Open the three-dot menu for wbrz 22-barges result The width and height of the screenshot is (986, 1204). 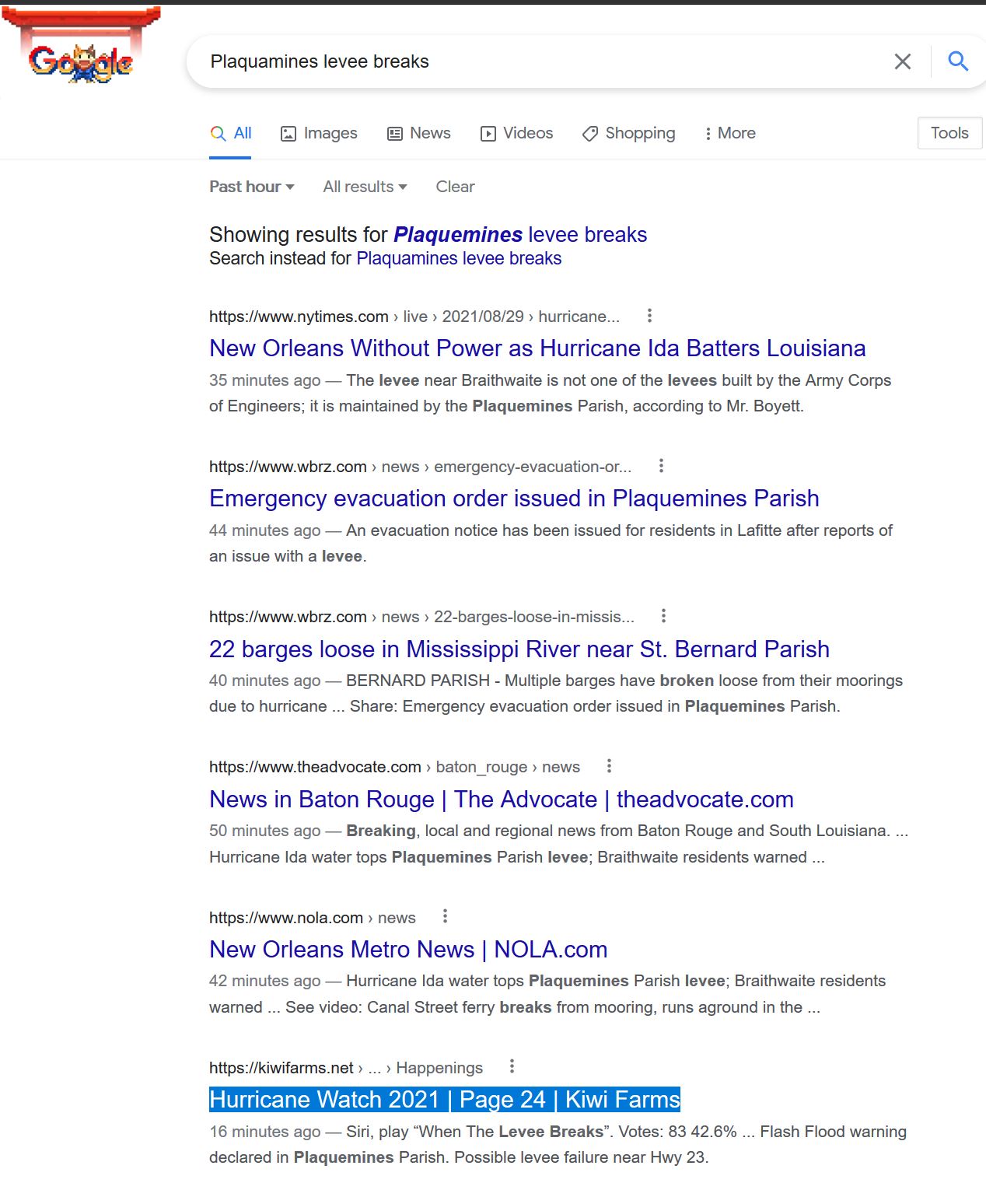pos(663,616)
